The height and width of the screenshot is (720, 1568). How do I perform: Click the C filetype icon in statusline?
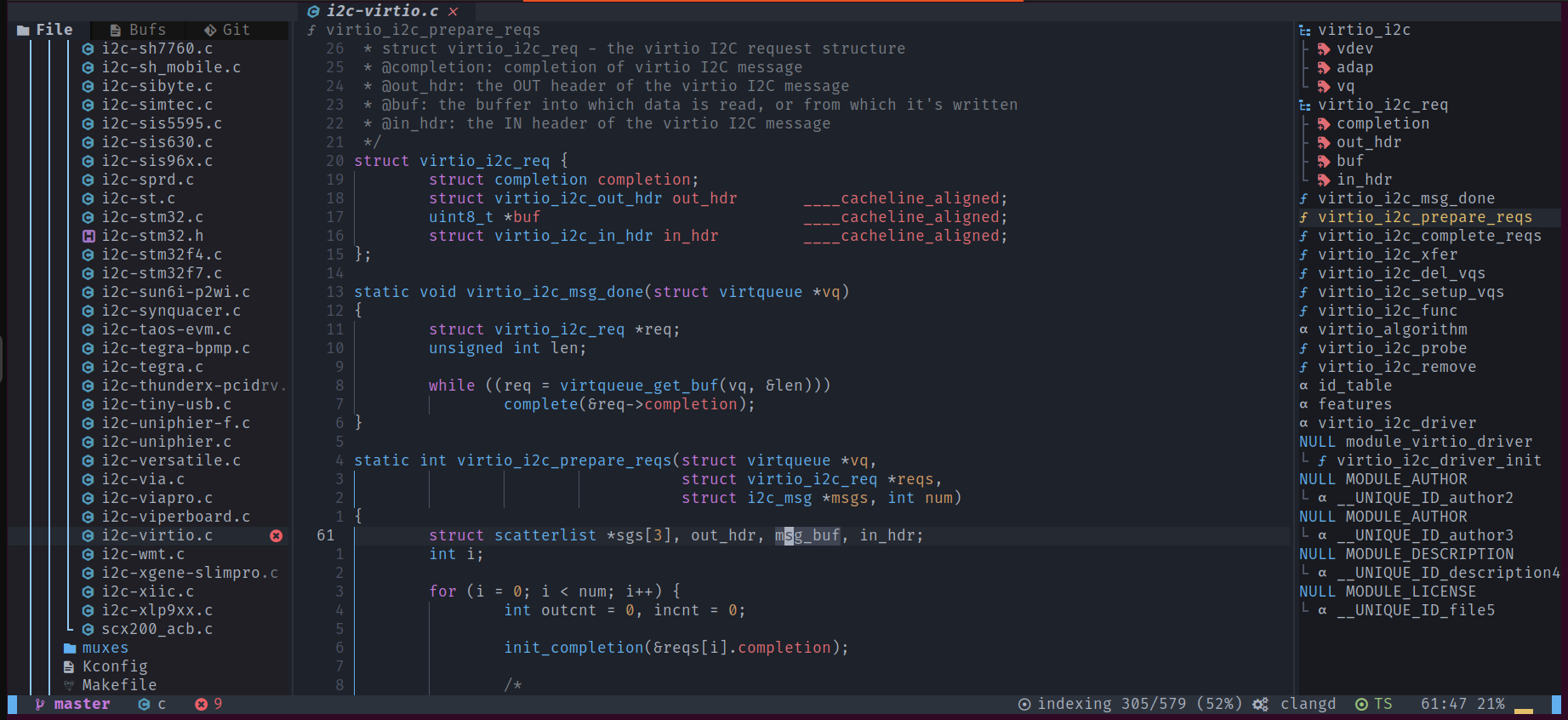[144, 704]
